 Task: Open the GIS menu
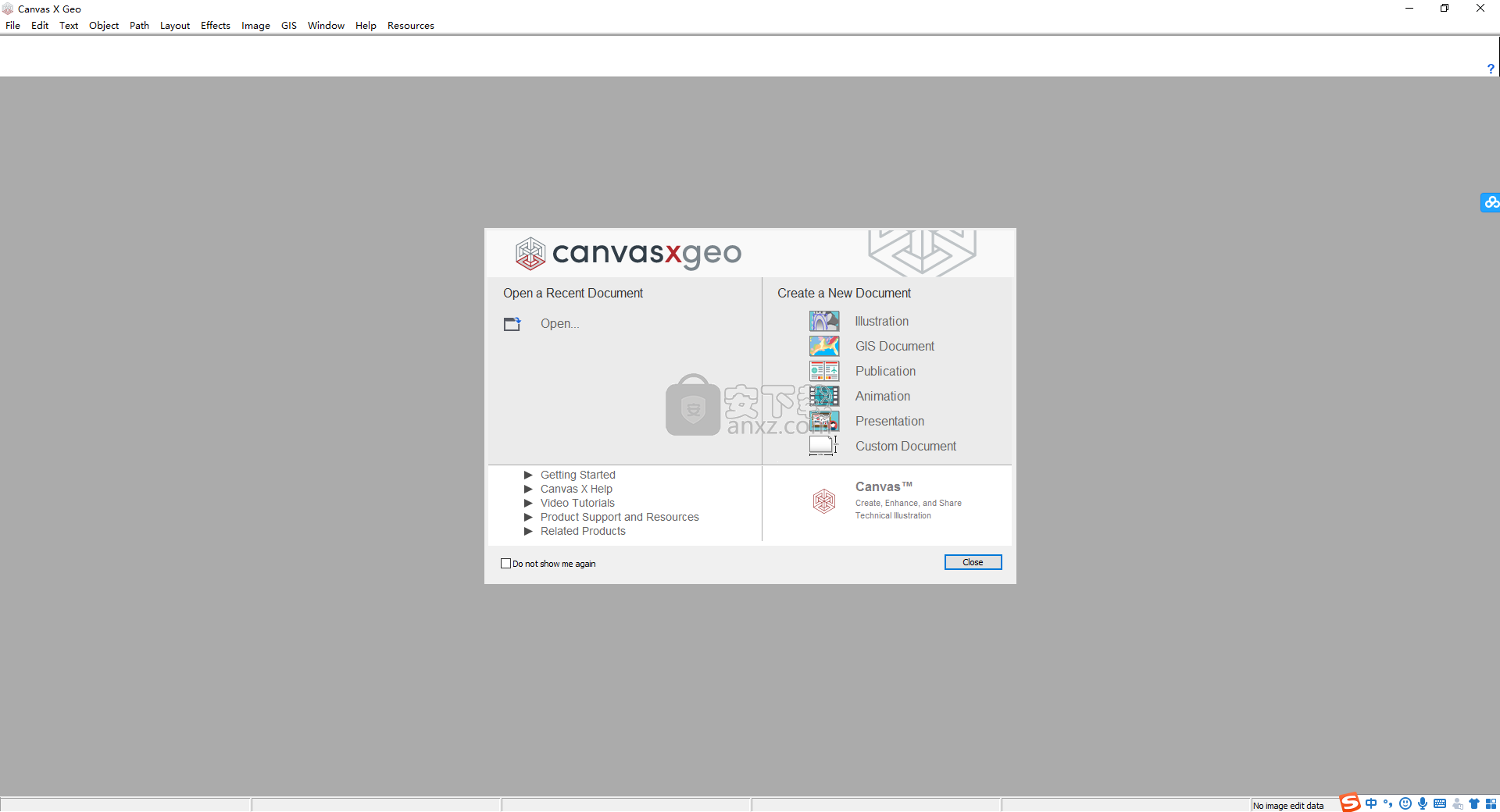point(289,25)
